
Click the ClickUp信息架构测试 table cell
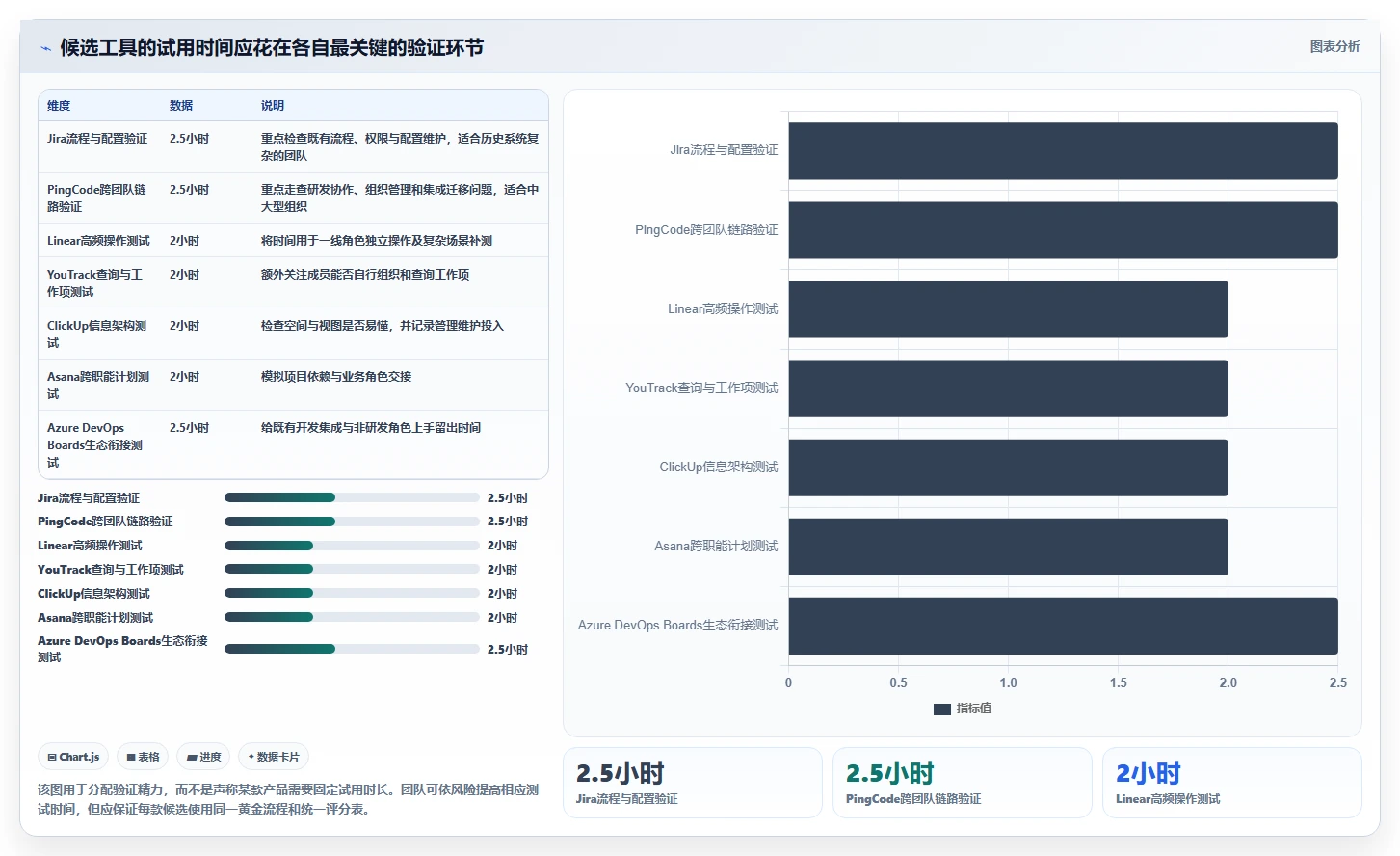[97, 334]
